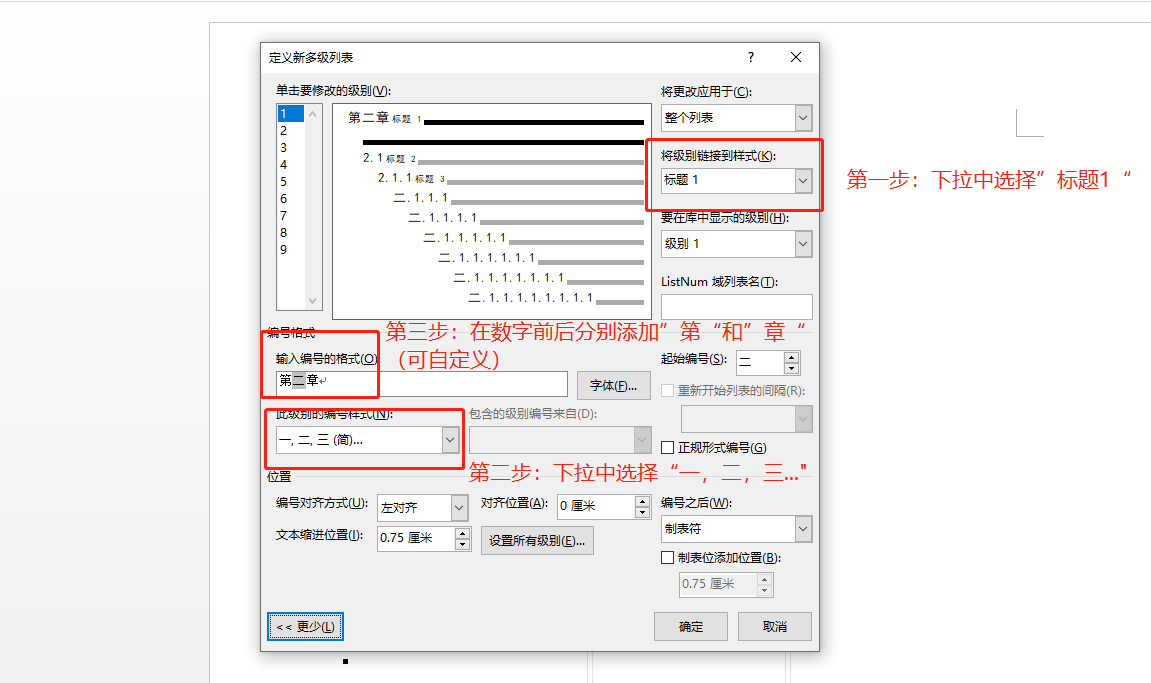
Task: Click the 确定 button to confirm
Action: pos(690,625)
